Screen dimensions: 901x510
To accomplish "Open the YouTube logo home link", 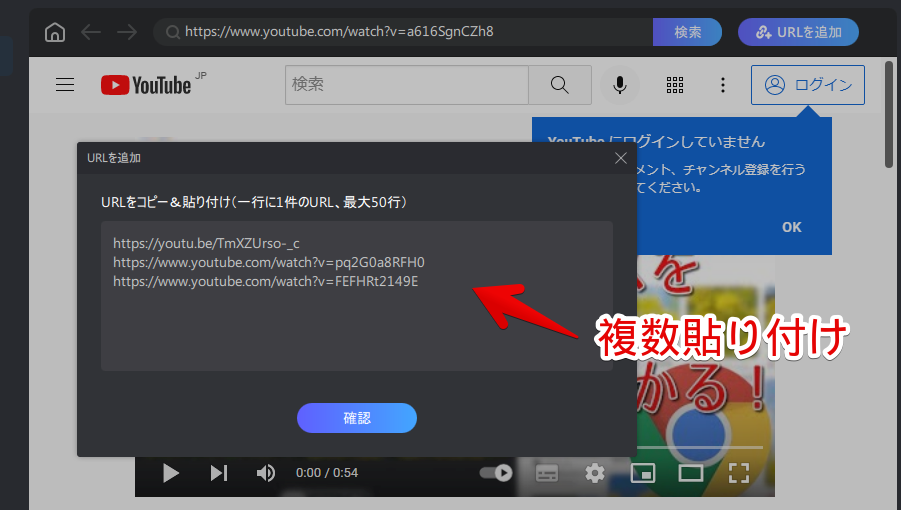I will click(147, 84).
